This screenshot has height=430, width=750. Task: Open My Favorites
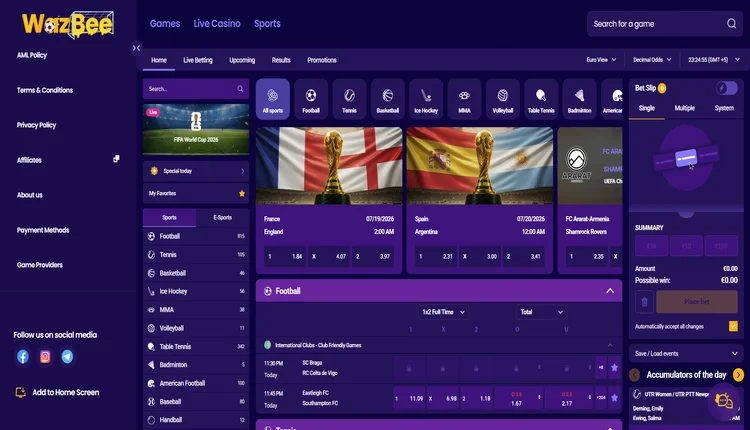(196, 193)
